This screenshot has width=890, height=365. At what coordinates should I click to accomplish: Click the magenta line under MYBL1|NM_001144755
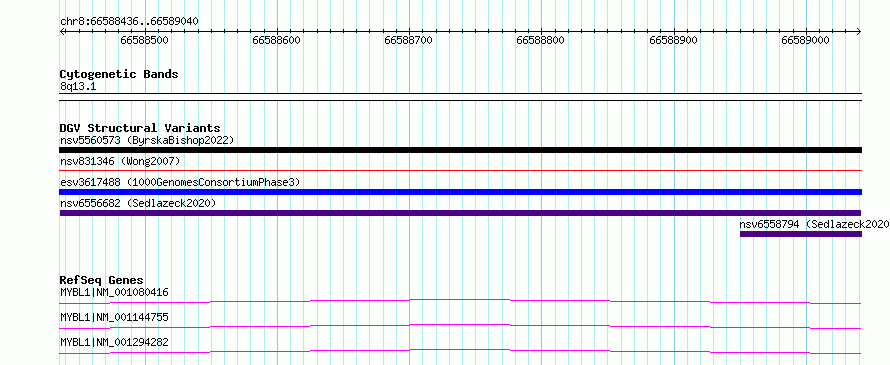coord(461,326)
